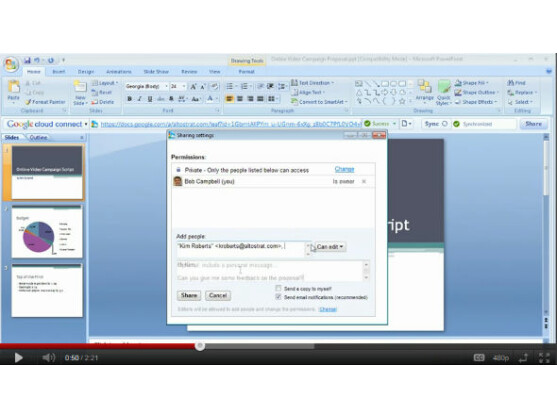The image size is (557, 418).
Task: Click the Add people email field
Action: (240, 249)
